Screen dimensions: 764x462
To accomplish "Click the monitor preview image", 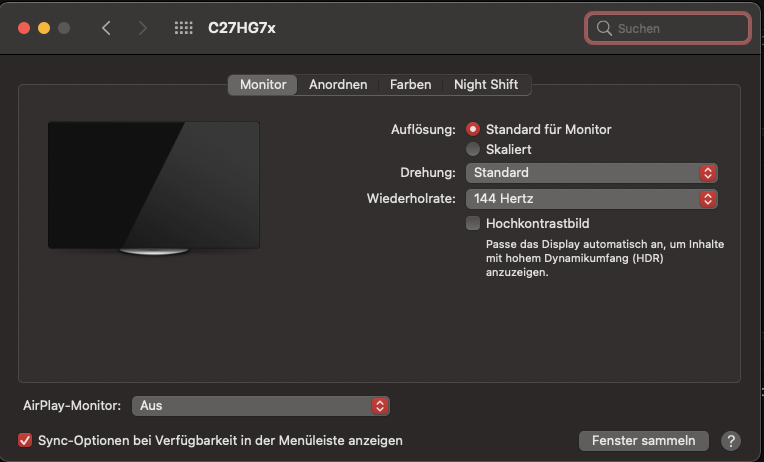I will (153, 188).
